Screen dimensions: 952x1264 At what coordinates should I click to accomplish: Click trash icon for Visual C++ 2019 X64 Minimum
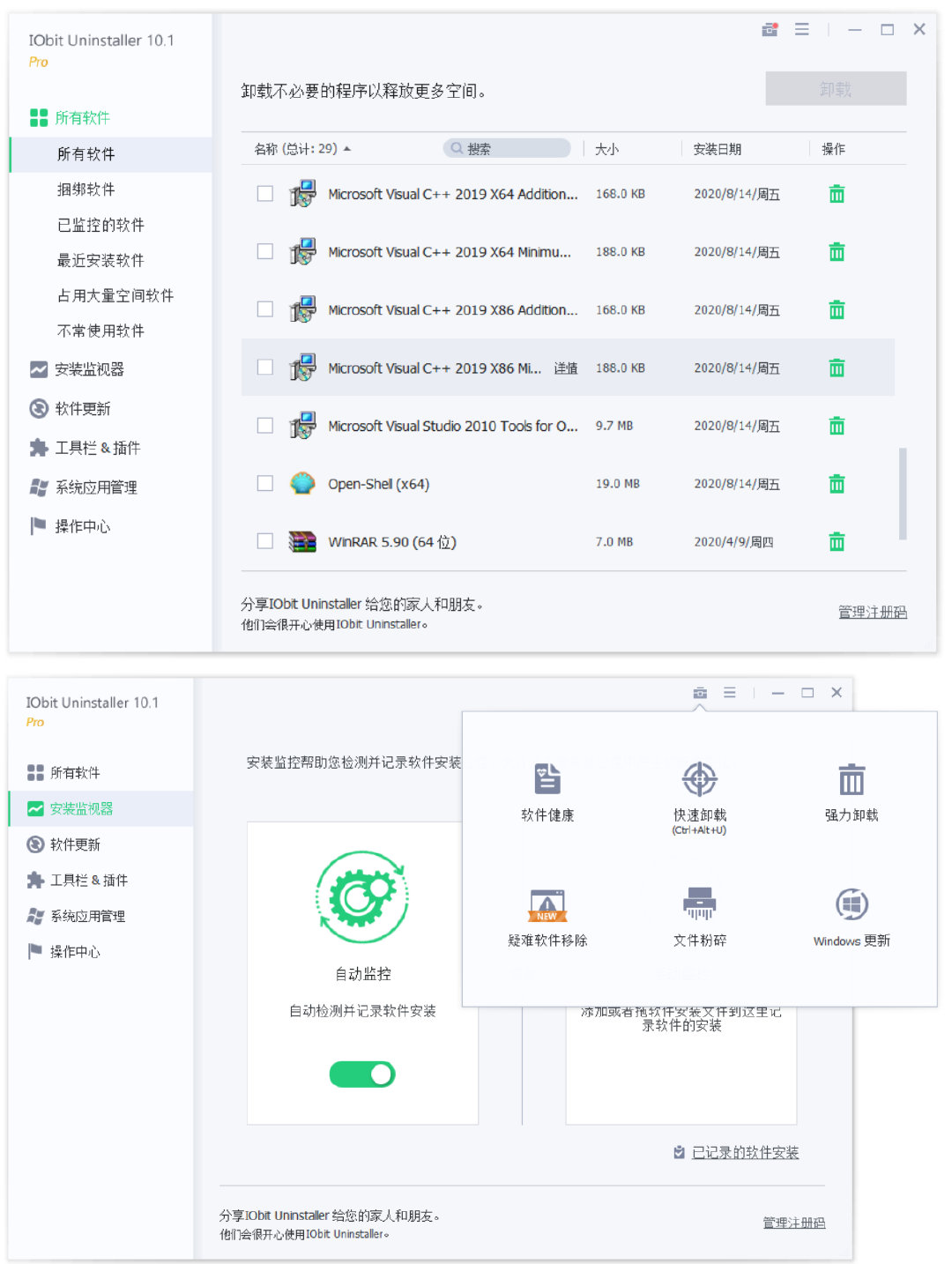click(837, 252)
